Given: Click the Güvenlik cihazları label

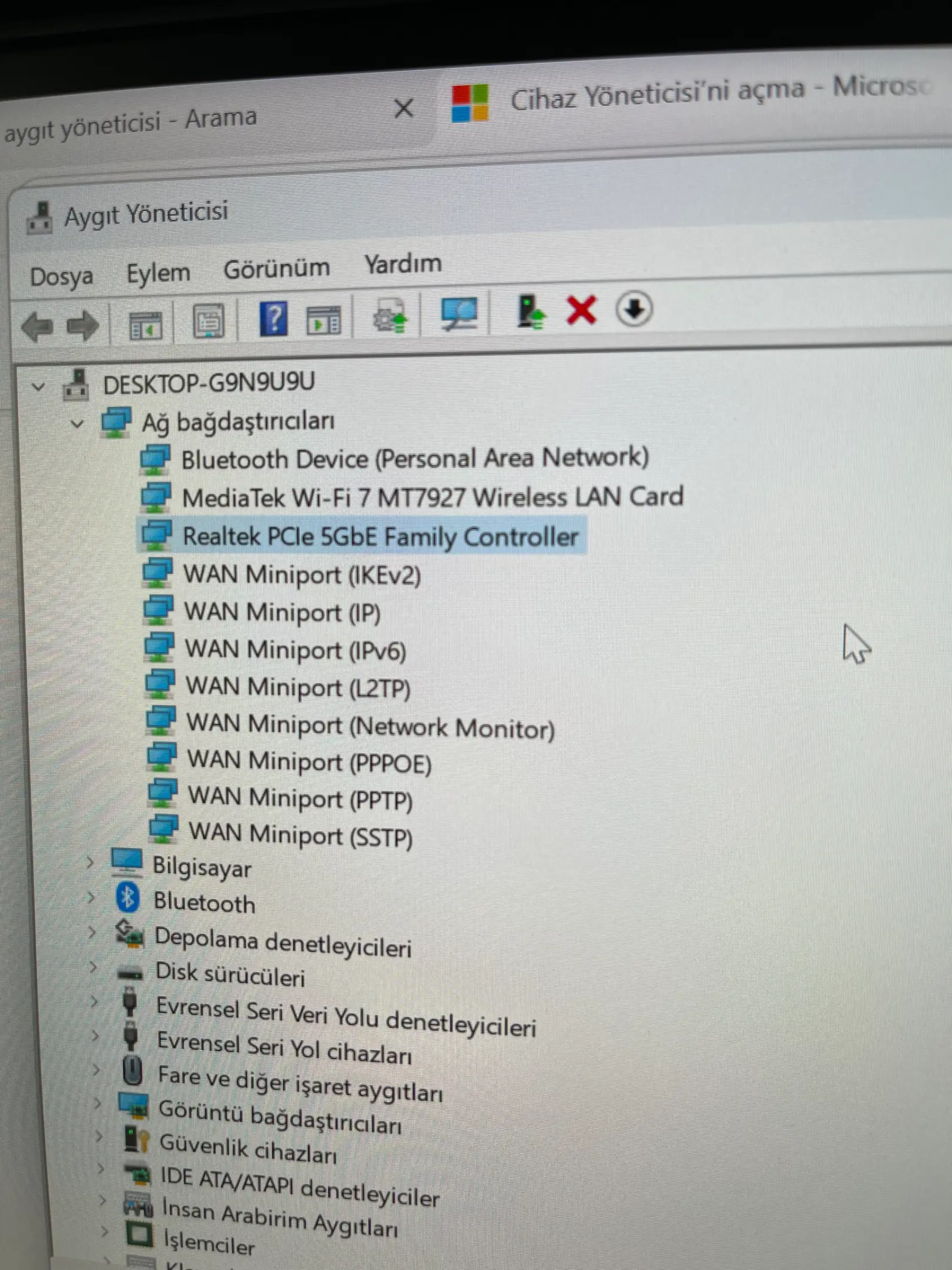Looking at the screenshot, I should pyautogui.click(x=248, y=1149).
